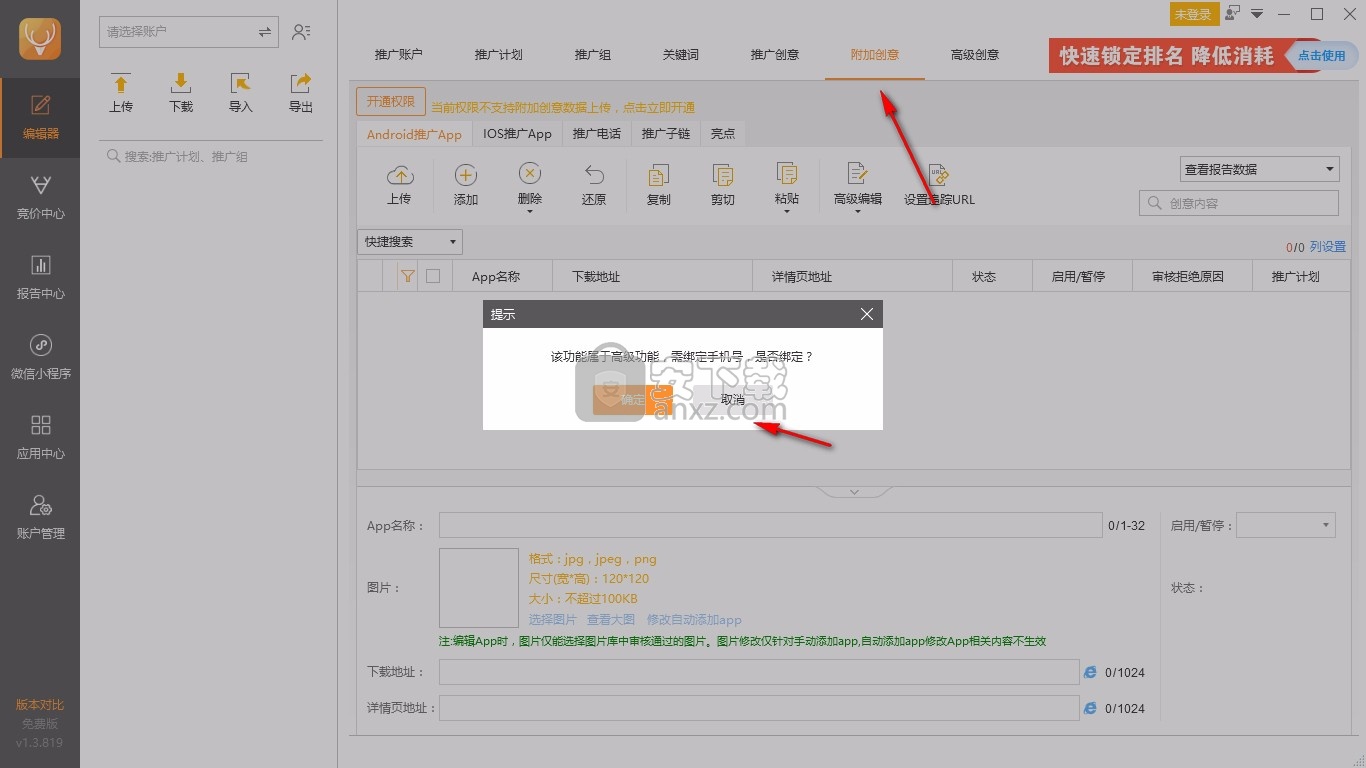Select the Highlights (亮点) sub-tab
Viewport: 1366px width, 768px height.
click(x=723, y=134)
